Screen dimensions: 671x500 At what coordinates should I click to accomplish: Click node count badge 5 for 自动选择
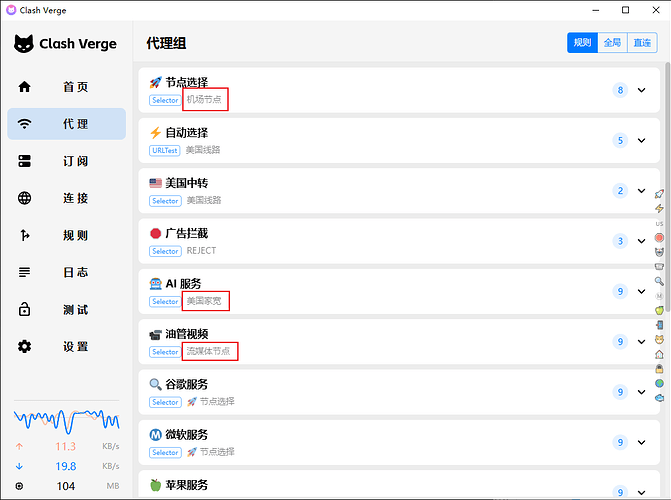pyautogui.click(x=620, y=140)
